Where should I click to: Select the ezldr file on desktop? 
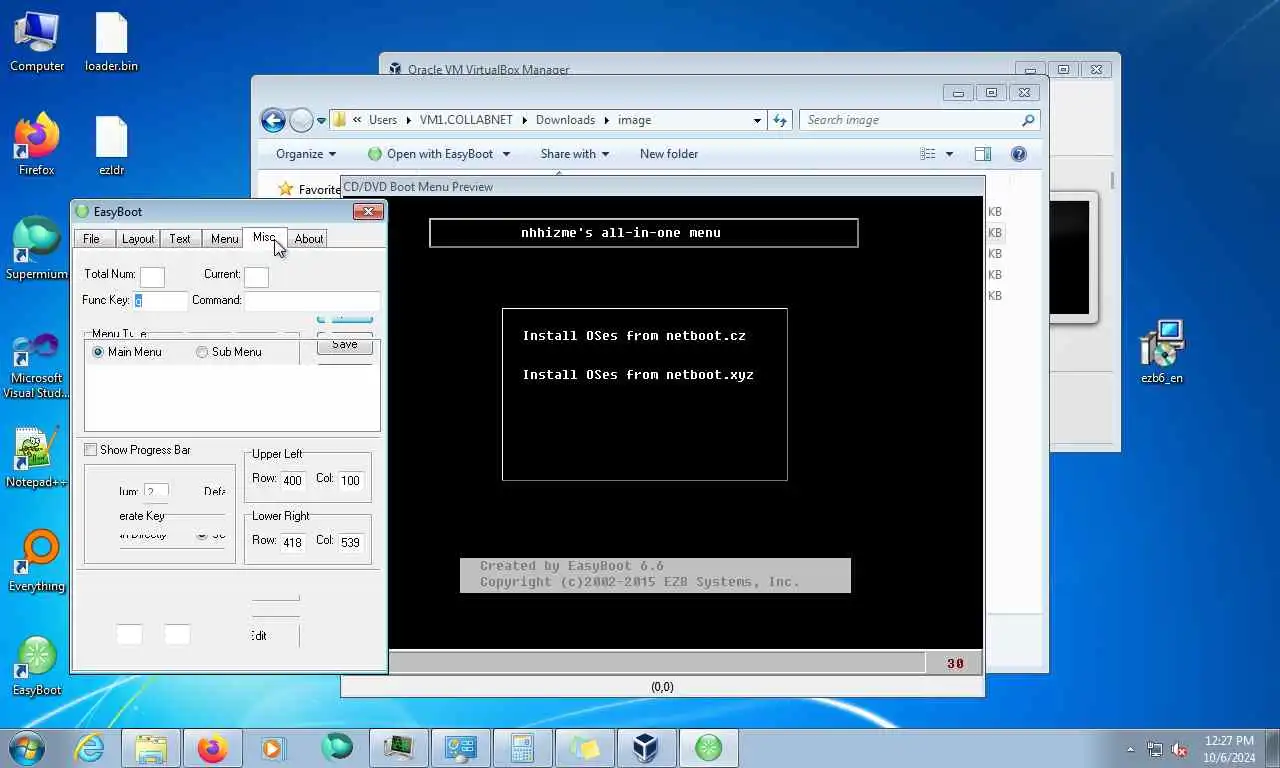point(111,146)
